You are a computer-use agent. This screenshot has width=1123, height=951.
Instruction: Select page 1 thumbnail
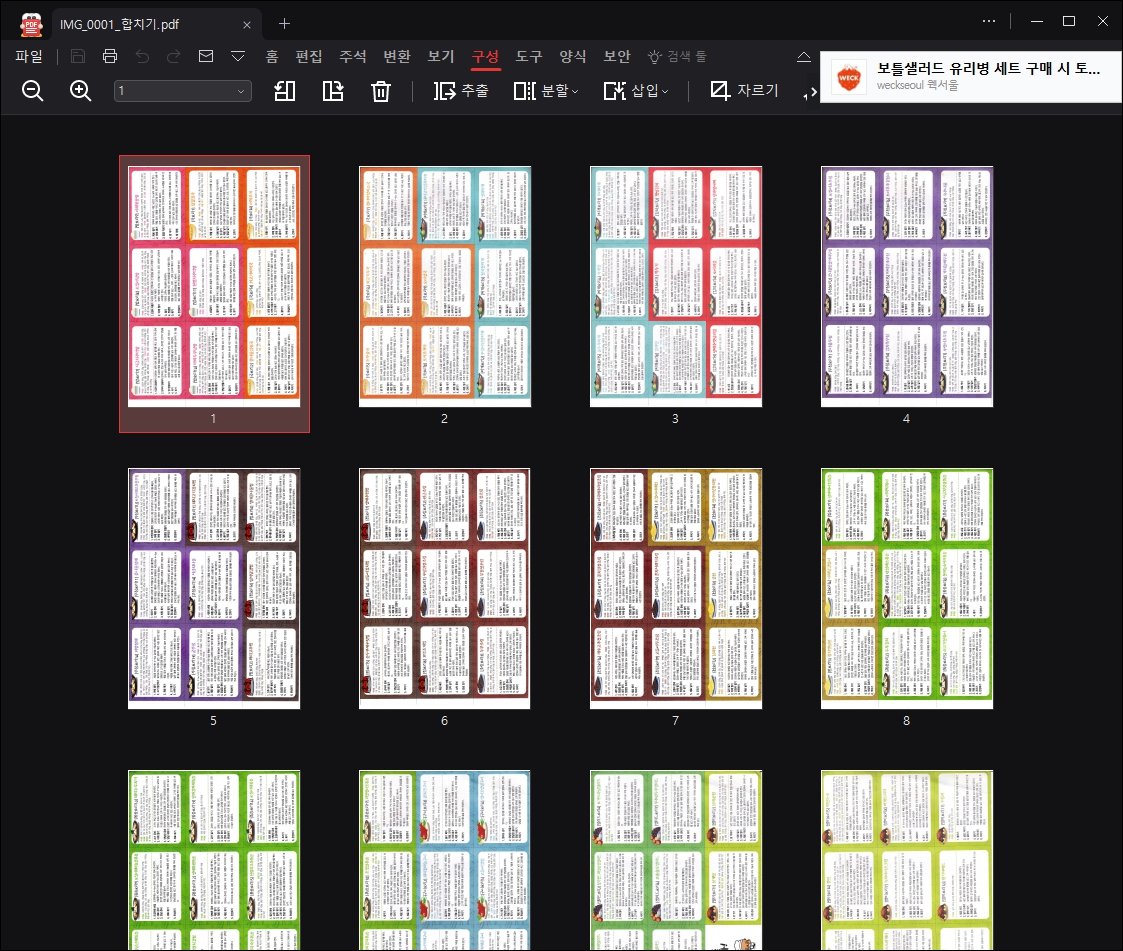click(214, 286)
